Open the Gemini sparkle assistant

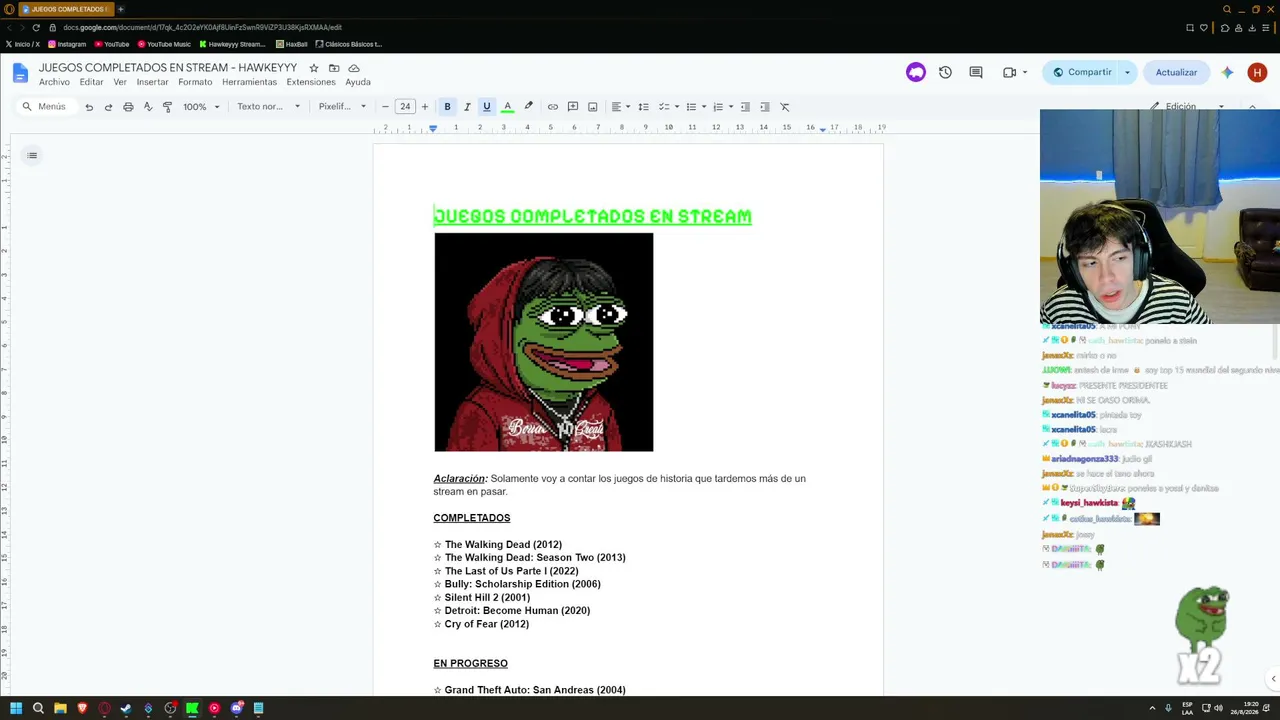pos(1227,72)
